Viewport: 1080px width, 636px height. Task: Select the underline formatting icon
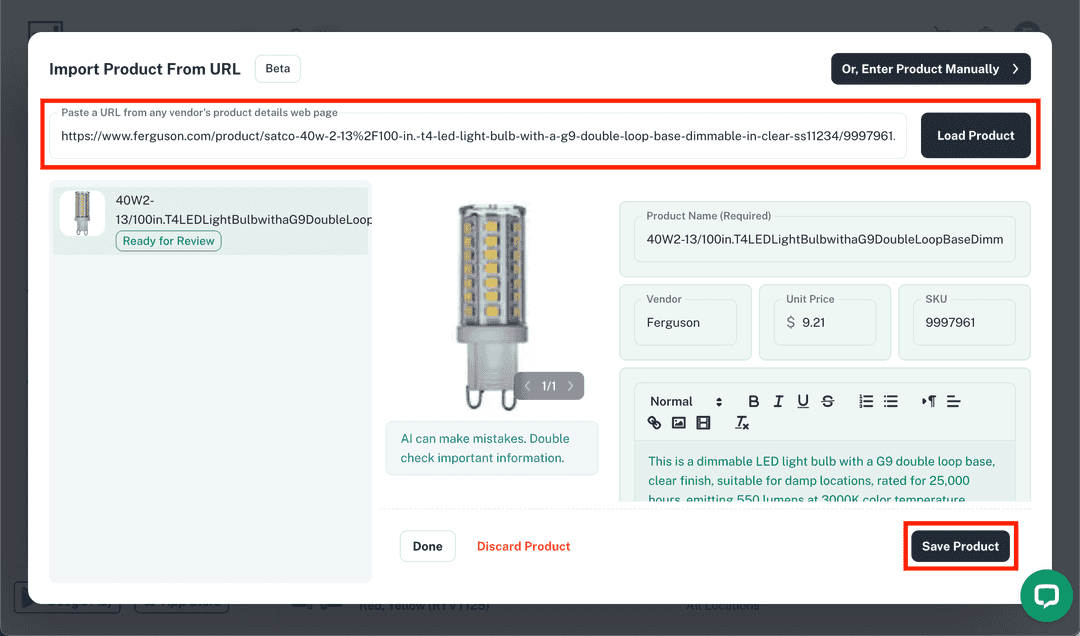pos(803,400)
